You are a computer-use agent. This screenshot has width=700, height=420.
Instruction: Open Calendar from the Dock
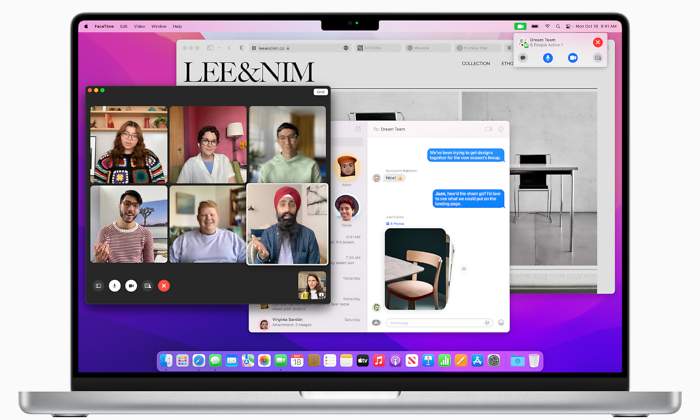297,361
